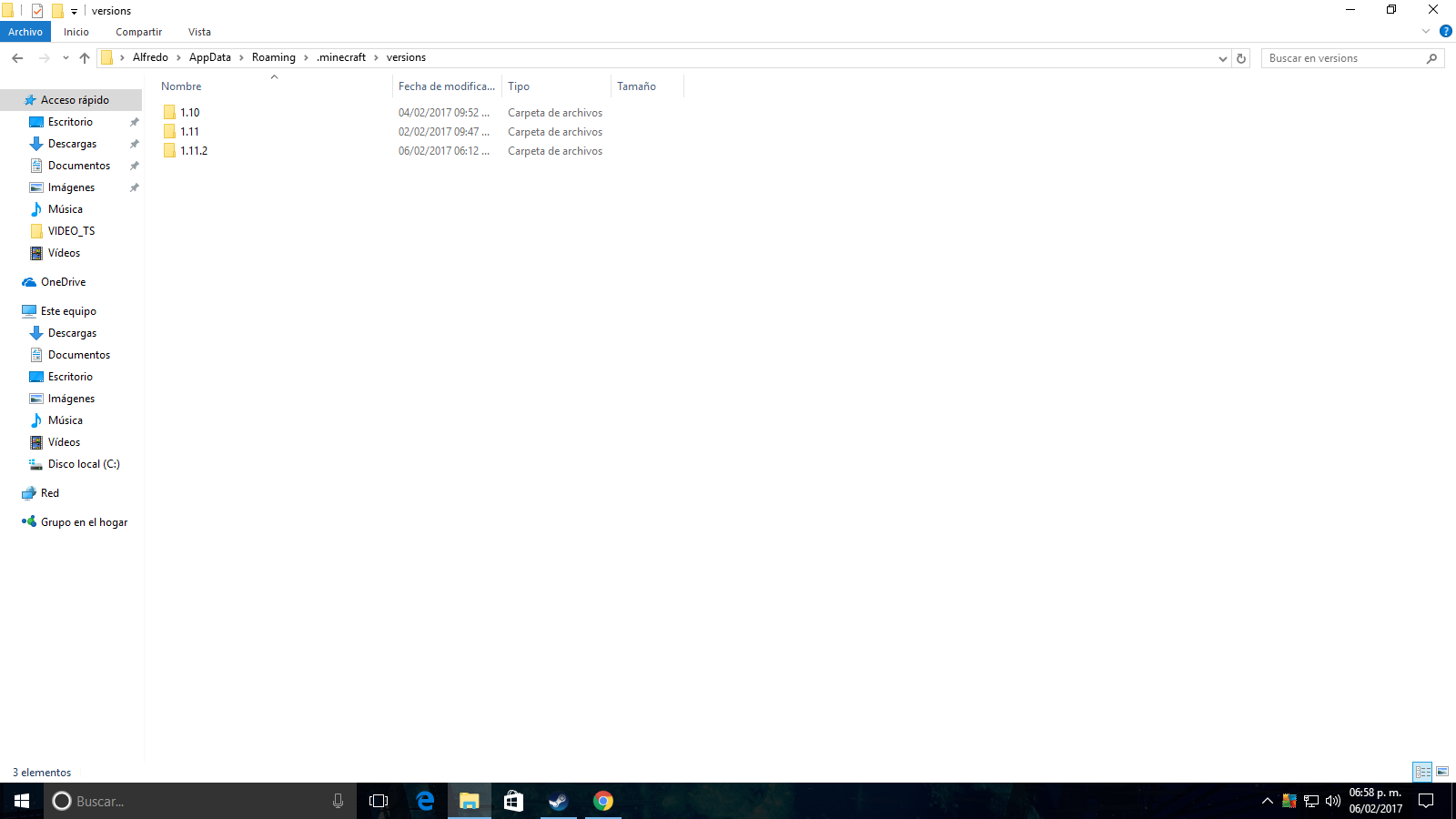
Task: Open the Compartir ribbon tab
Action: click(x=138, y=32)
